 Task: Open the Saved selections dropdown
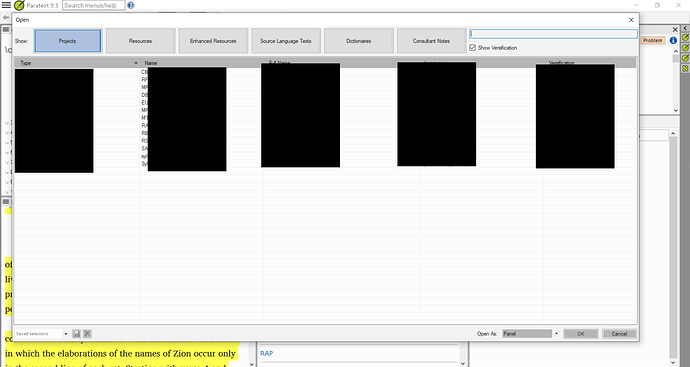coord(66,334)
